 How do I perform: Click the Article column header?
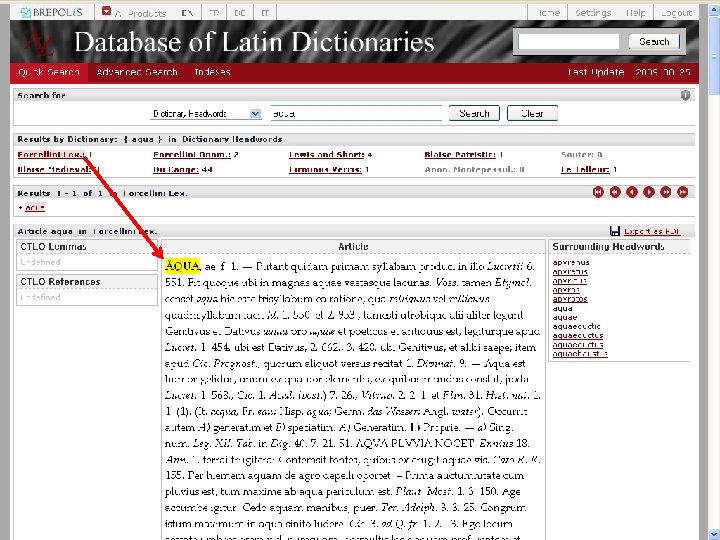click(353, 247)
